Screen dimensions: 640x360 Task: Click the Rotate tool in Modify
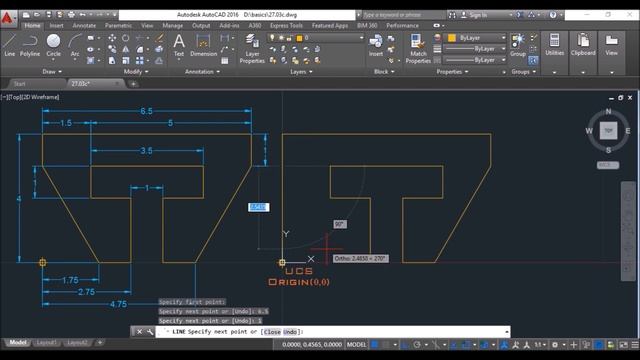point(126,38)
